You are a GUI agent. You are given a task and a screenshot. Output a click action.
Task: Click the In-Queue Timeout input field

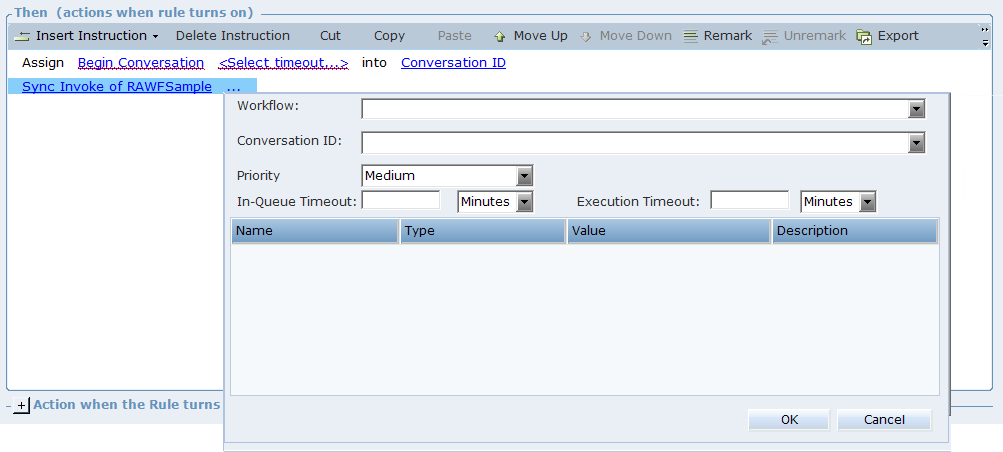coord(400,201)
